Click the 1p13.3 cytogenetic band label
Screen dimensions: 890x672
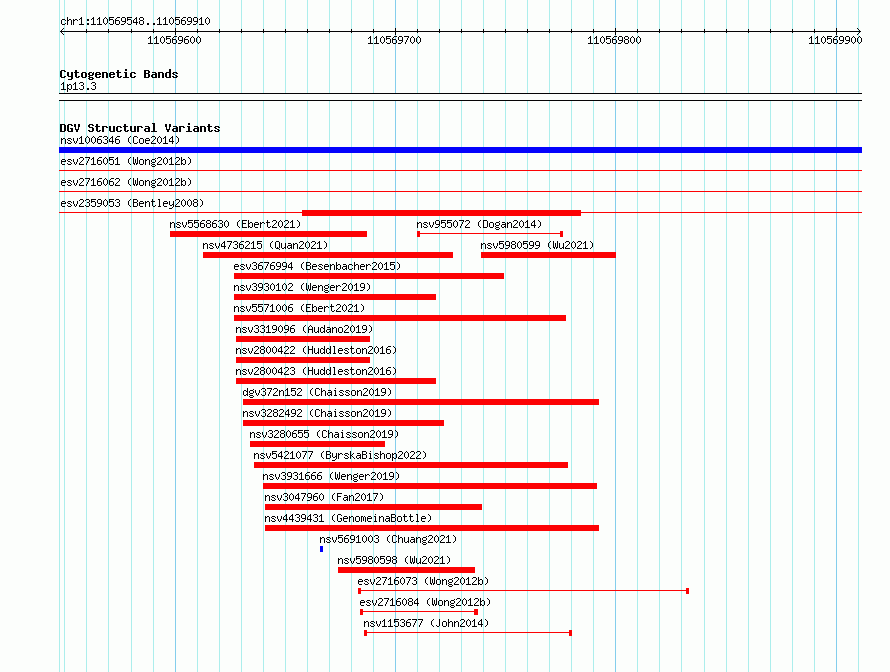[78, 86]
